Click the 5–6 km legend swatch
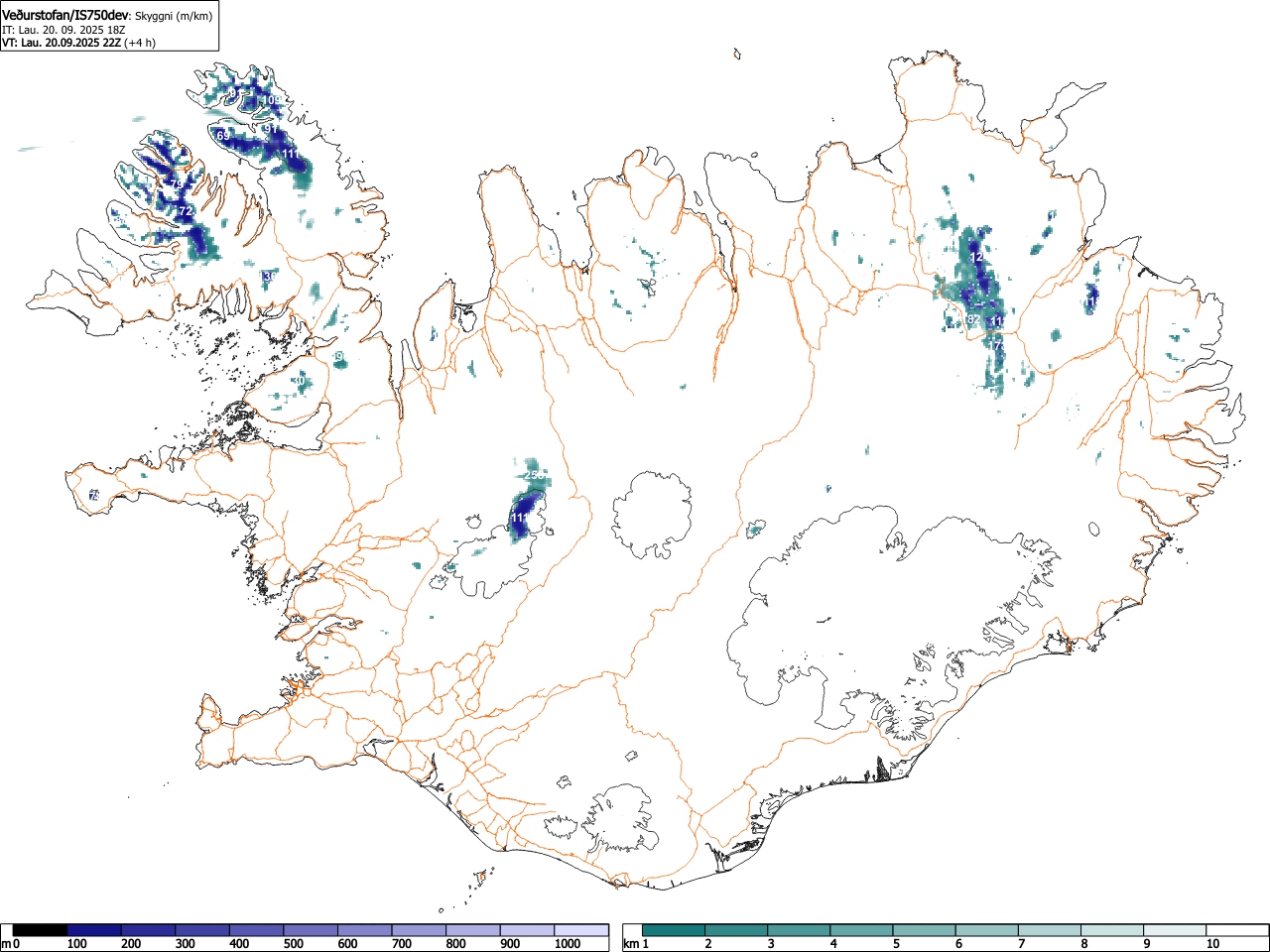The image size is (1270, 952). (925, 930)
